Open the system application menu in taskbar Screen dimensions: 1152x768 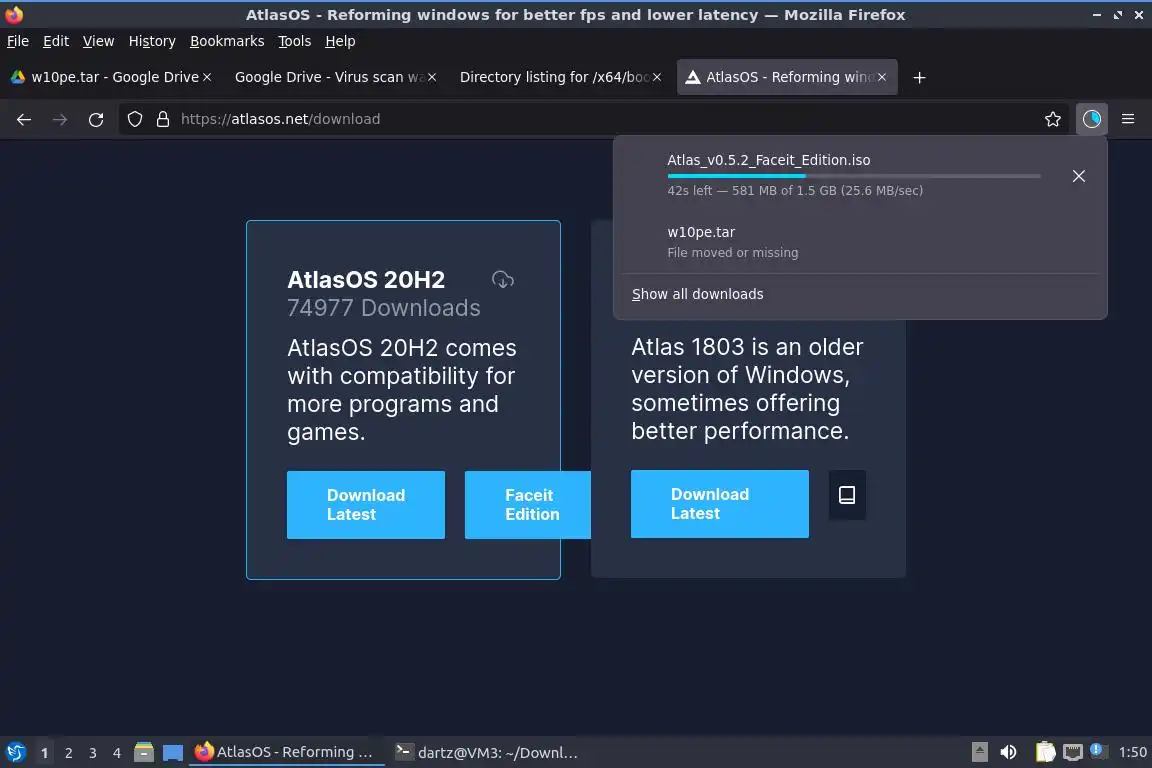[x=15, y=752]
